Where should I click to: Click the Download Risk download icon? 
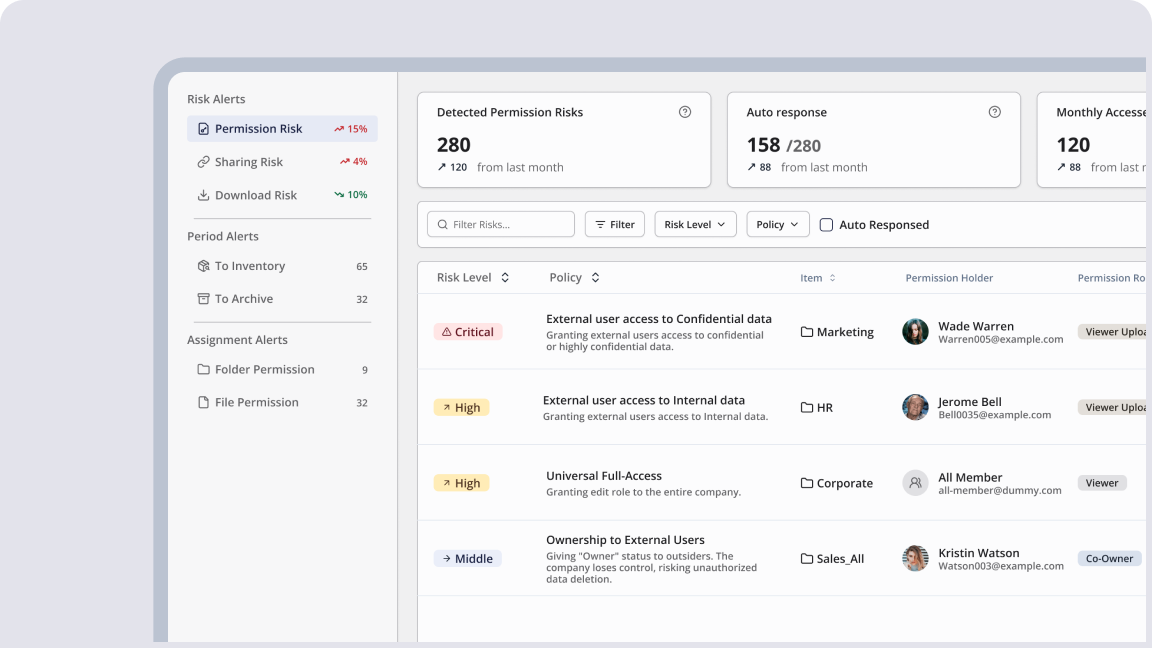(x=204, y=195)
